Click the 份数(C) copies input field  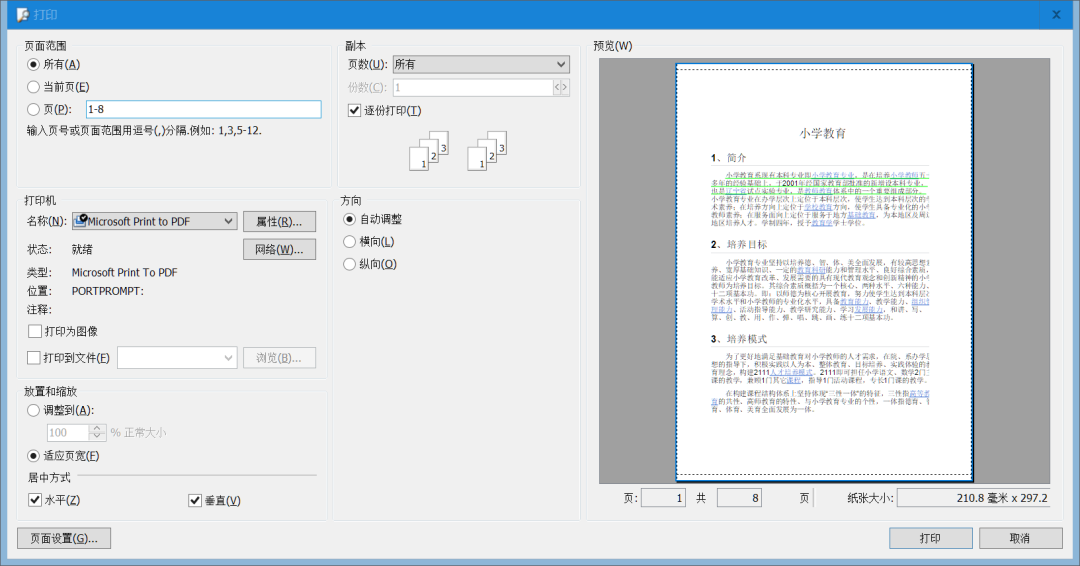(x=473, y=87)
